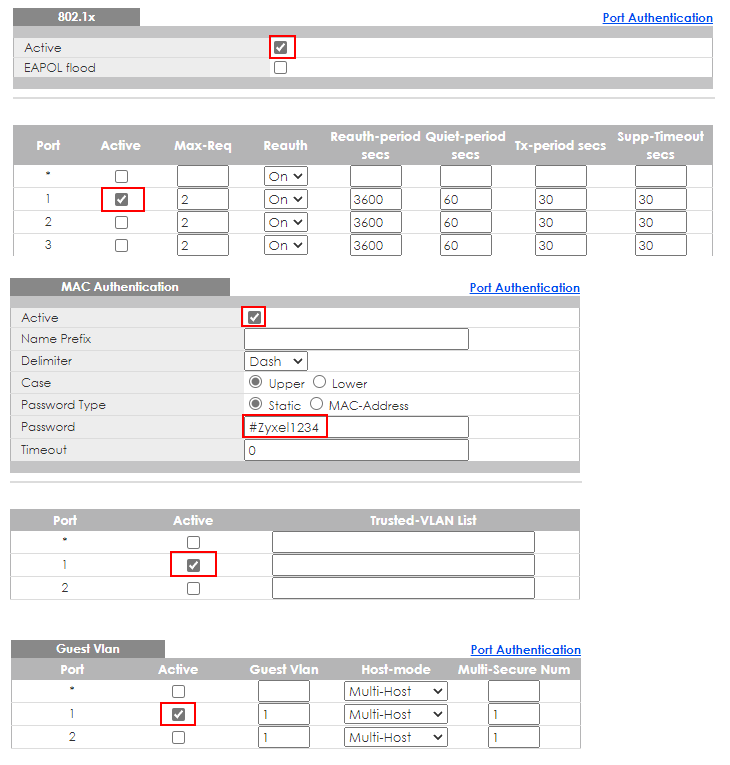
Task: Uncheck MAC Authentication Active checkbox
Action: [x=254, y=317]
